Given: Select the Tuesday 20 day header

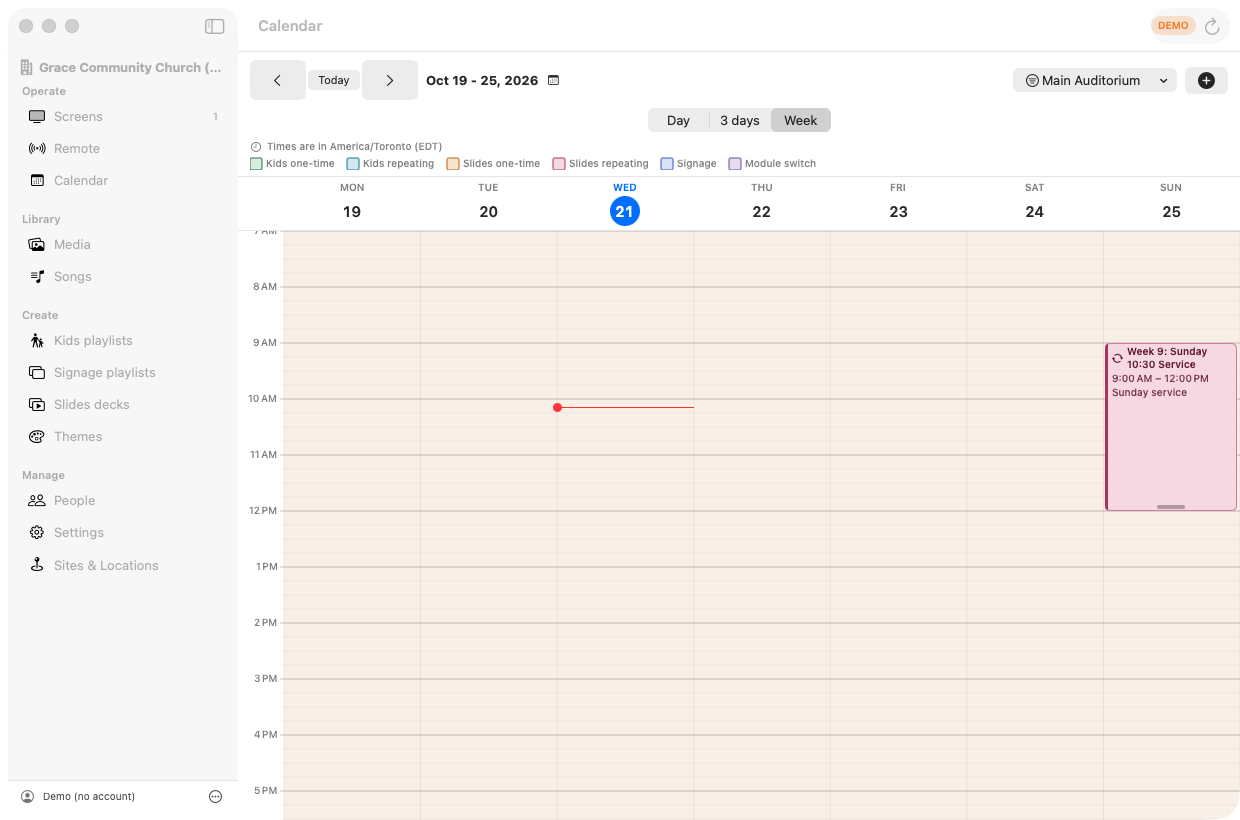Looking at the screenshot, I should click(x=488, y=202).
